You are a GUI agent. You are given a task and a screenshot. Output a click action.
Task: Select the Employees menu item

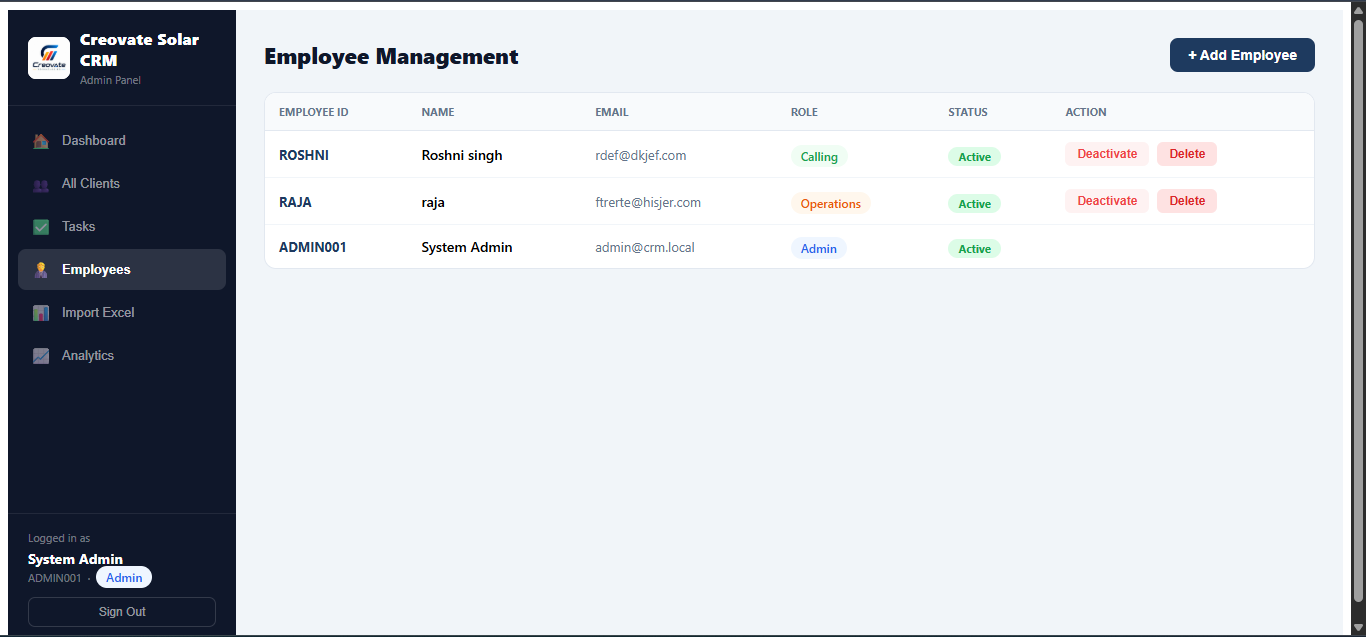click(x=122, y=270)
